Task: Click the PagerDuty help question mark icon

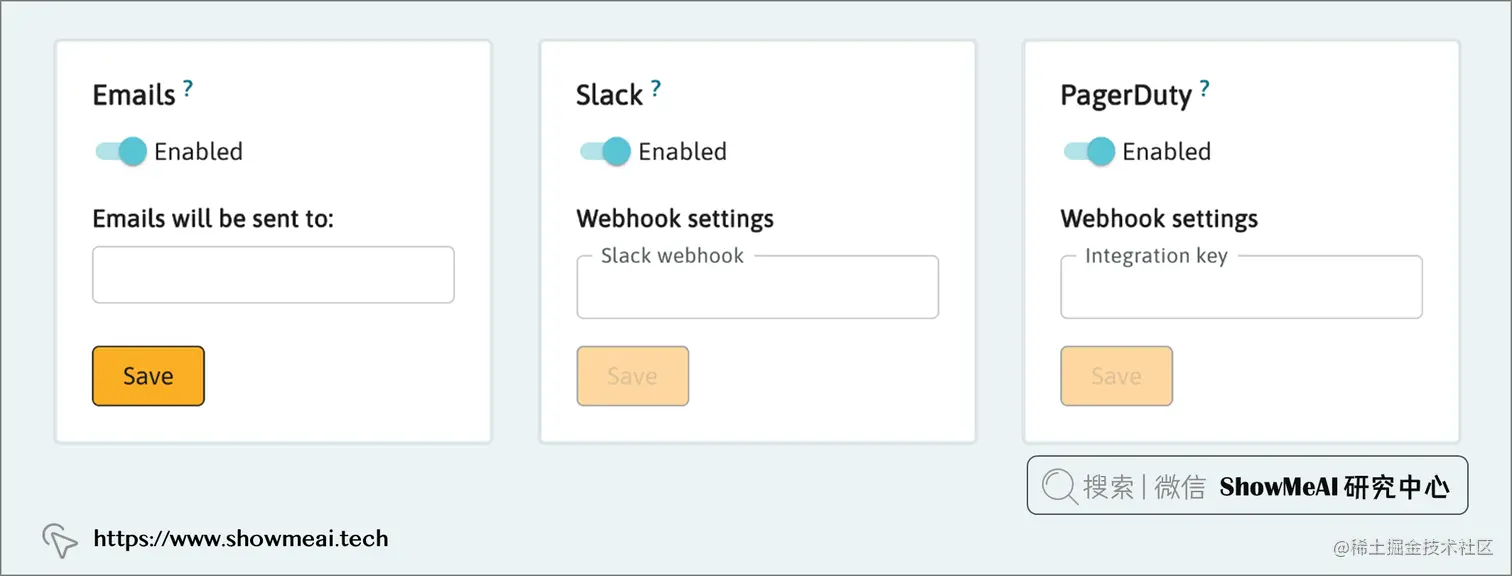Action: [x=1204, y=89]
